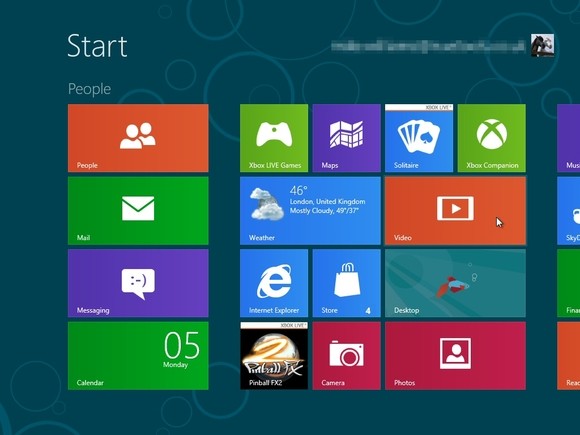580x435 pixels.
Task: Open the partially visible Finance tile
Action: [569, 283]
